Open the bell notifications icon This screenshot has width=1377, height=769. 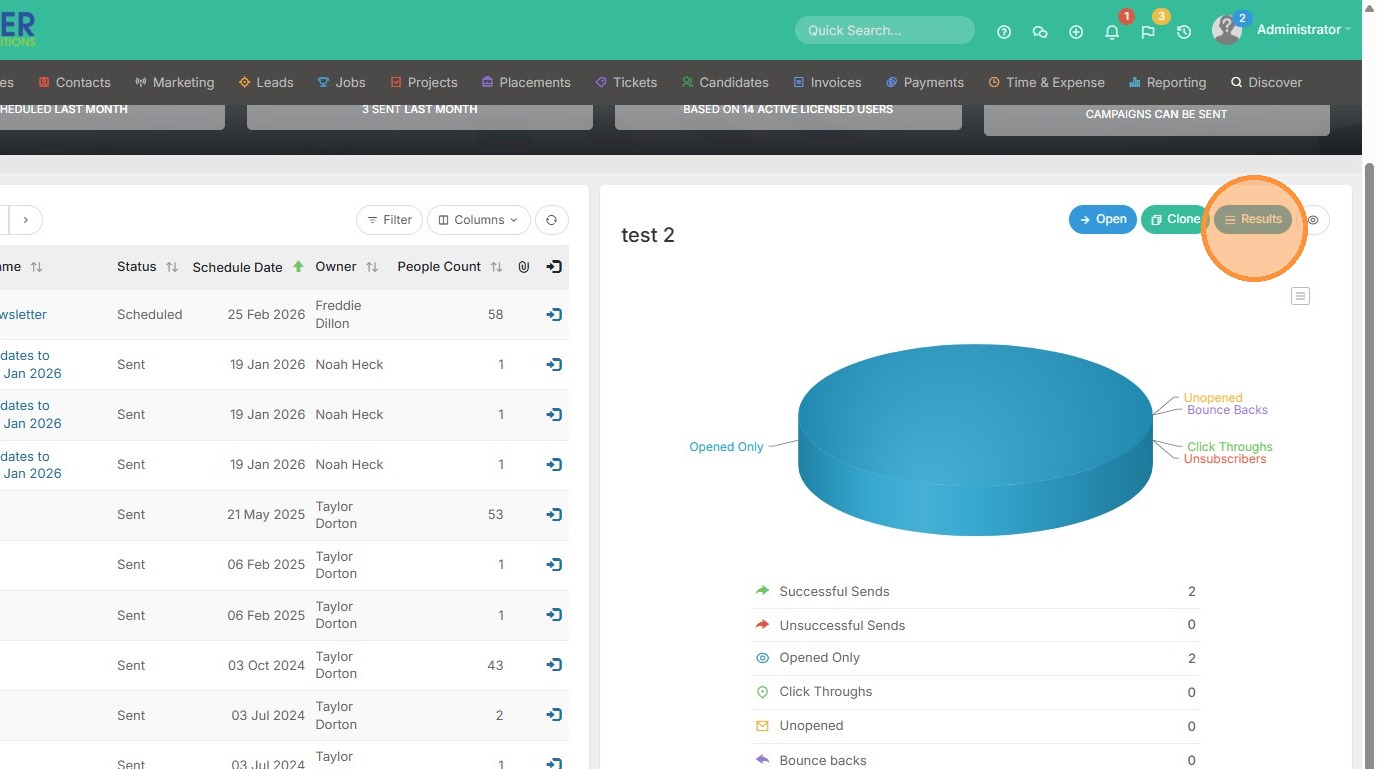pyautogui.click(x=1112, y=32)
